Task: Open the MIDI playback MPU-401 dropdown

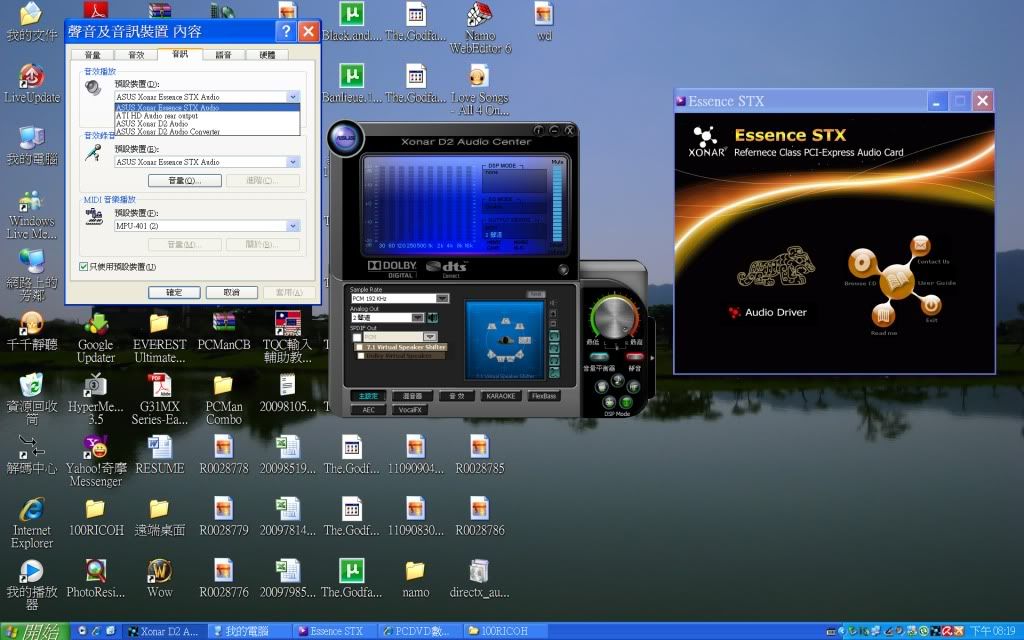Action: [x=293, y=226]
